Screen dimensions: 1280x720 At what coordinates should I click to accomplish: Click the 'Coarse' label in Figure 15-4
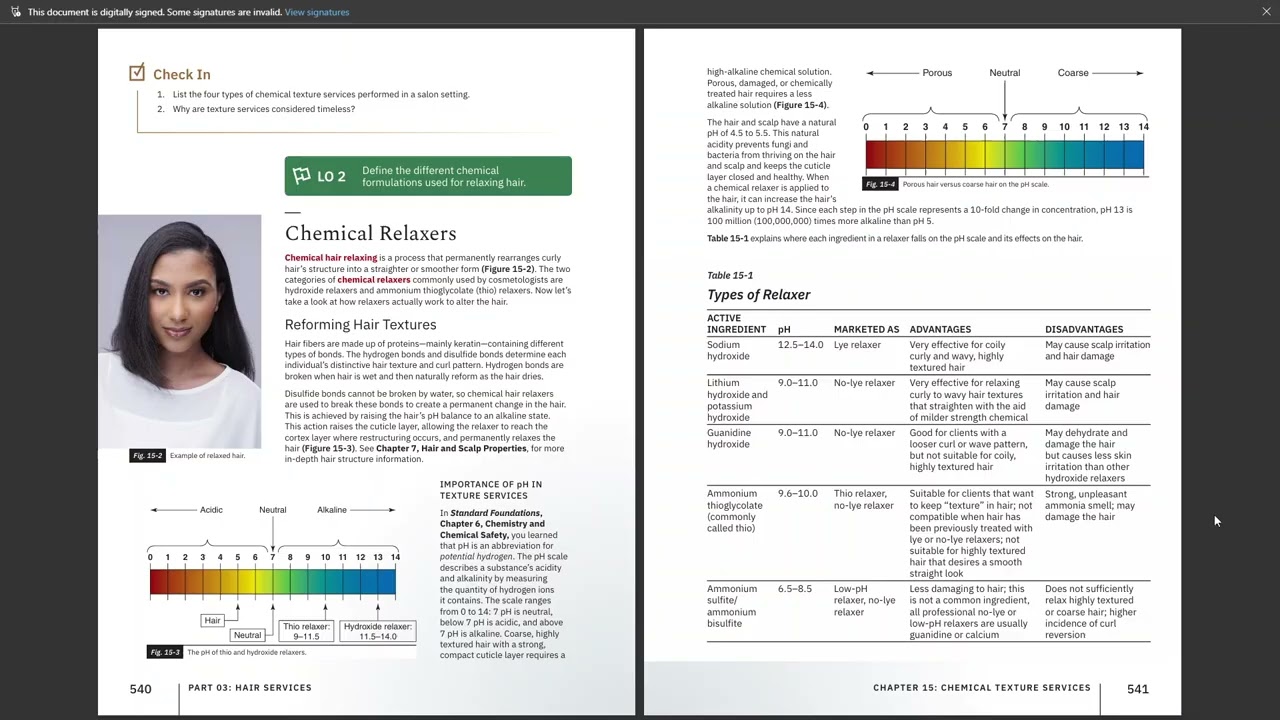click(1073, 73)
